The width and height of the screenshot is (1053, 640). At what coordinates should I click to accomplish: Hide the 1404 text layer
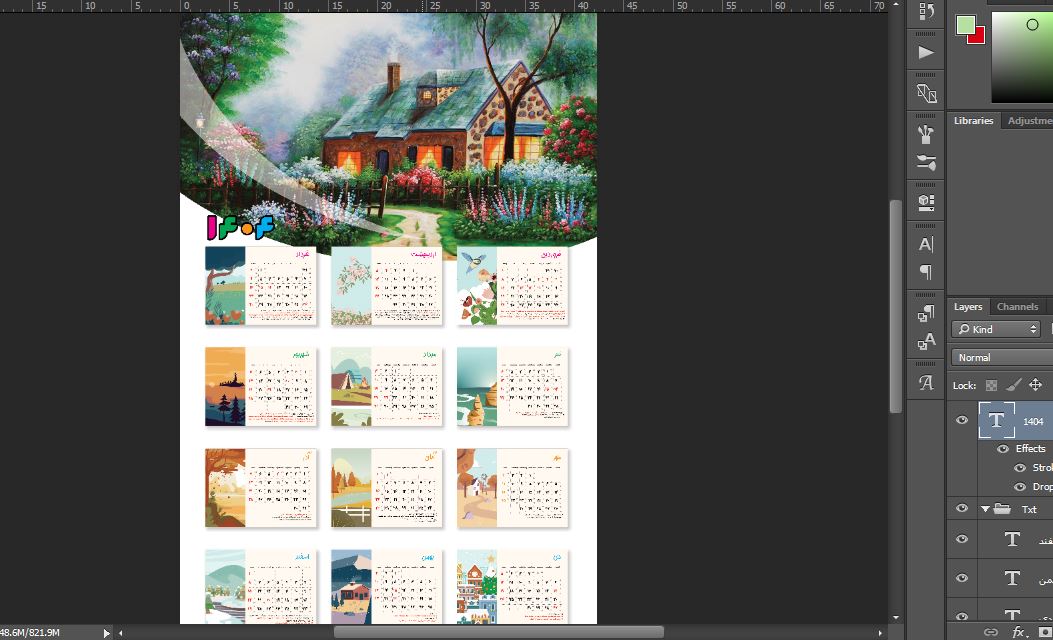[x=962, y=421]
